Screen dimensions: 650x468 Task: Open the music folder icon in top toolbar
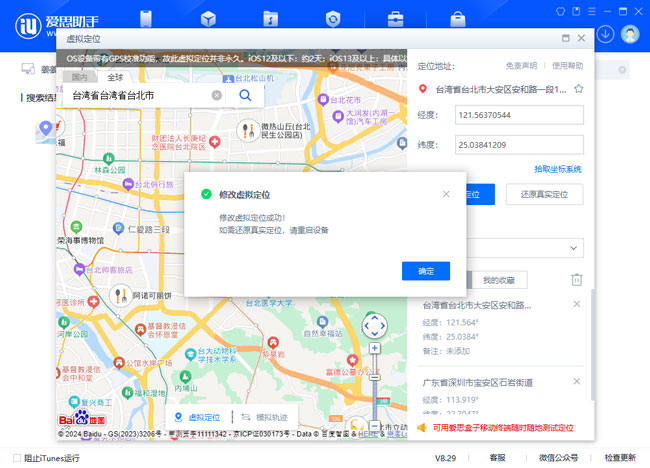click(x=271, y=19)
